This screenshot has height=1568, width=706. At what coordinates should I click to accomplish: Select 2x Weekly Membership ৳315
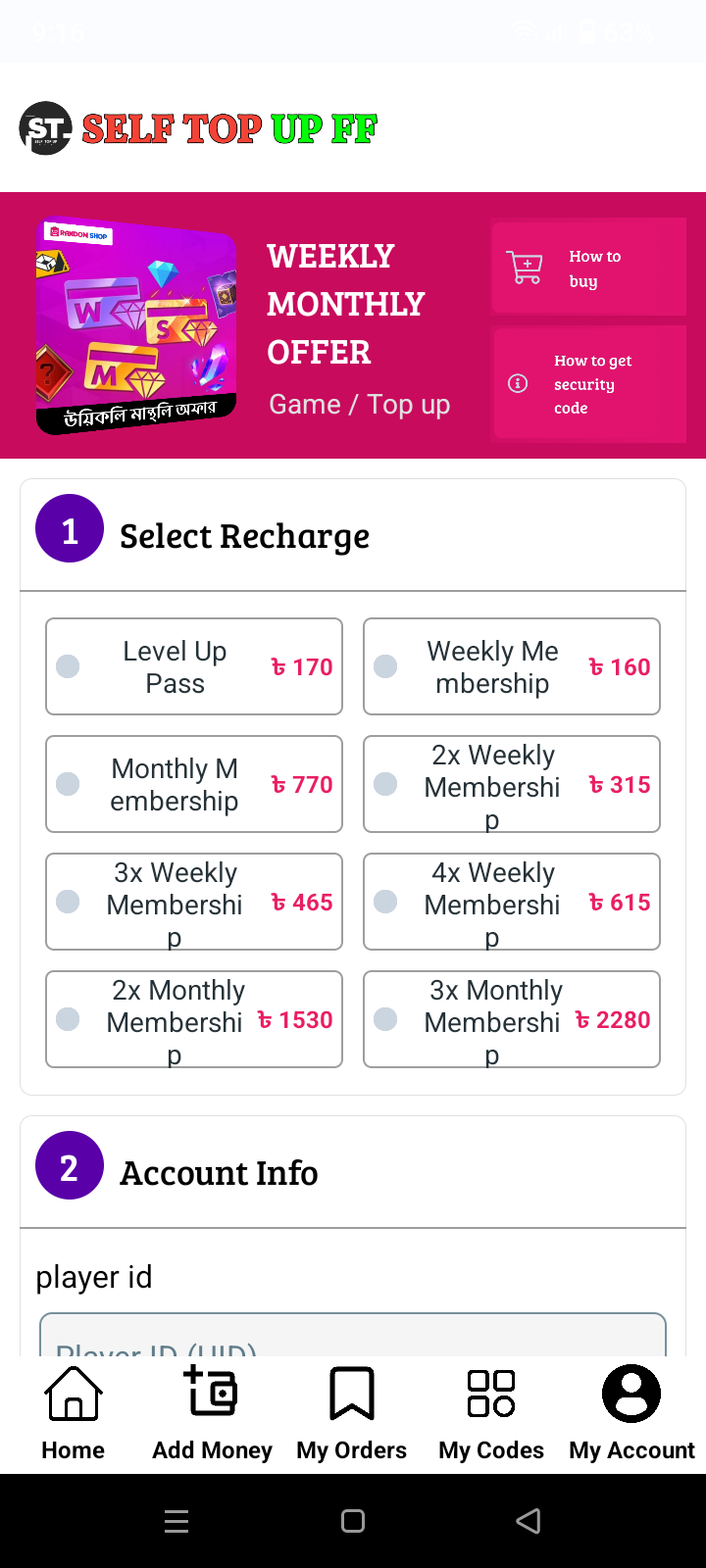point(512,784)
